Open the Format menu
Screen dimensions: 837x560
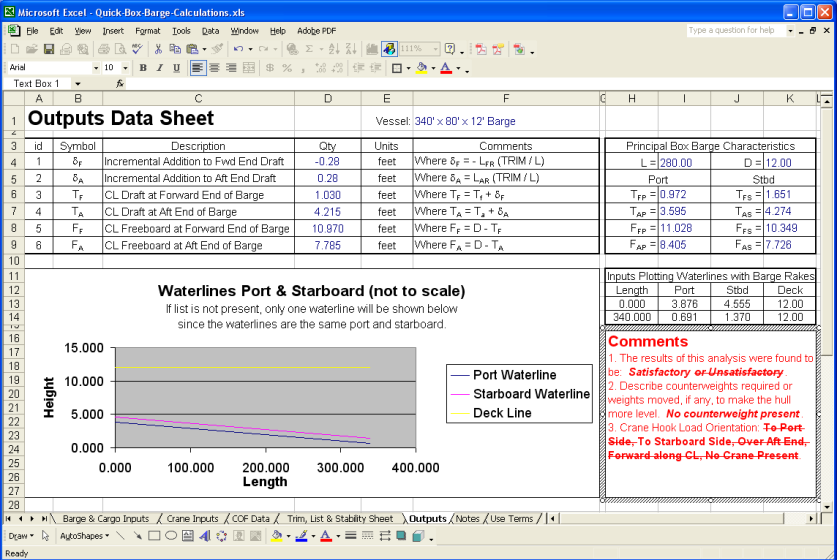coord(147,31)
